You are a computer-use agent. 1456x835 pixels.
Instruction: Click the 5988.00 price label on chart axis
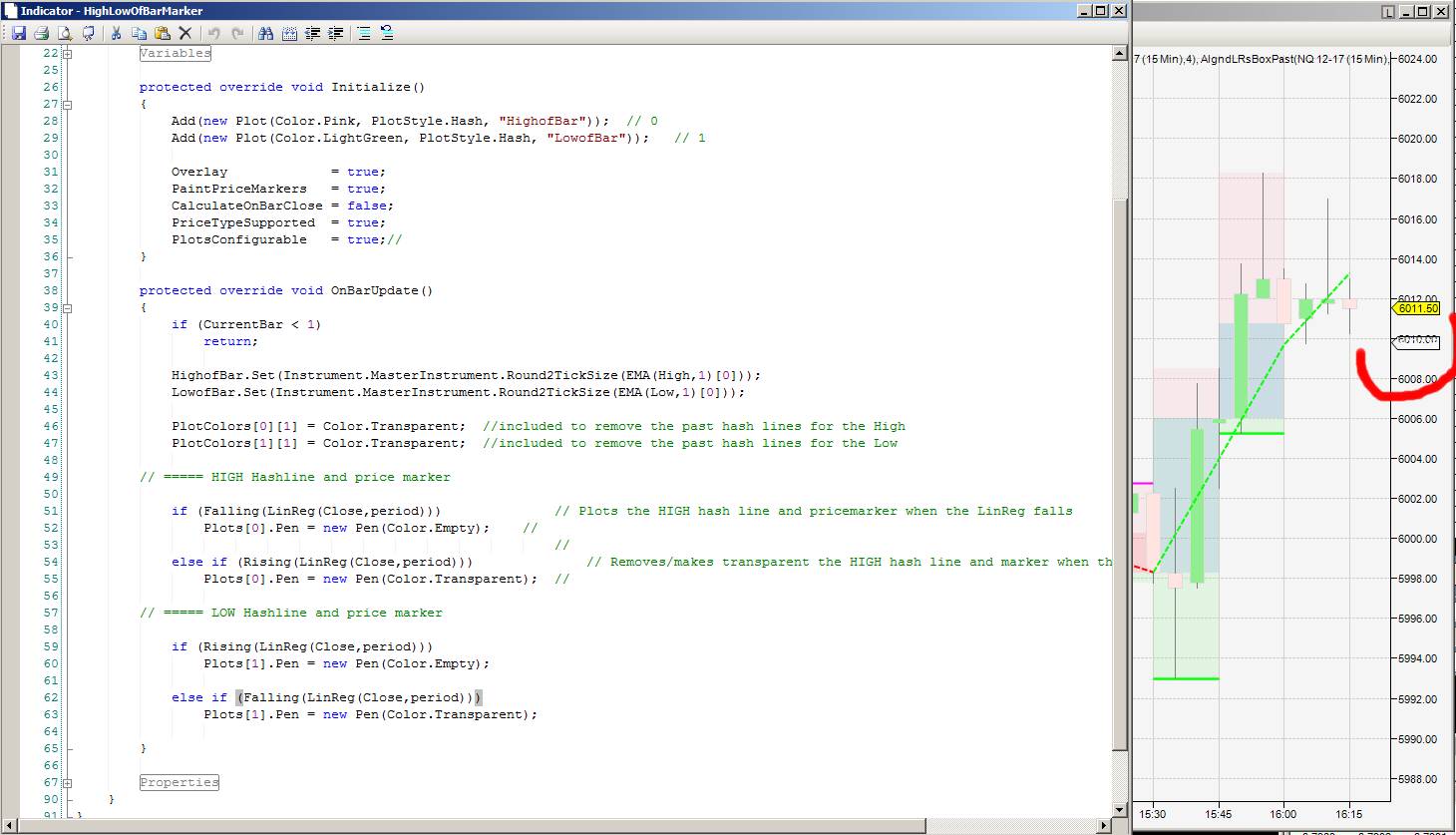click(1417, 779)
